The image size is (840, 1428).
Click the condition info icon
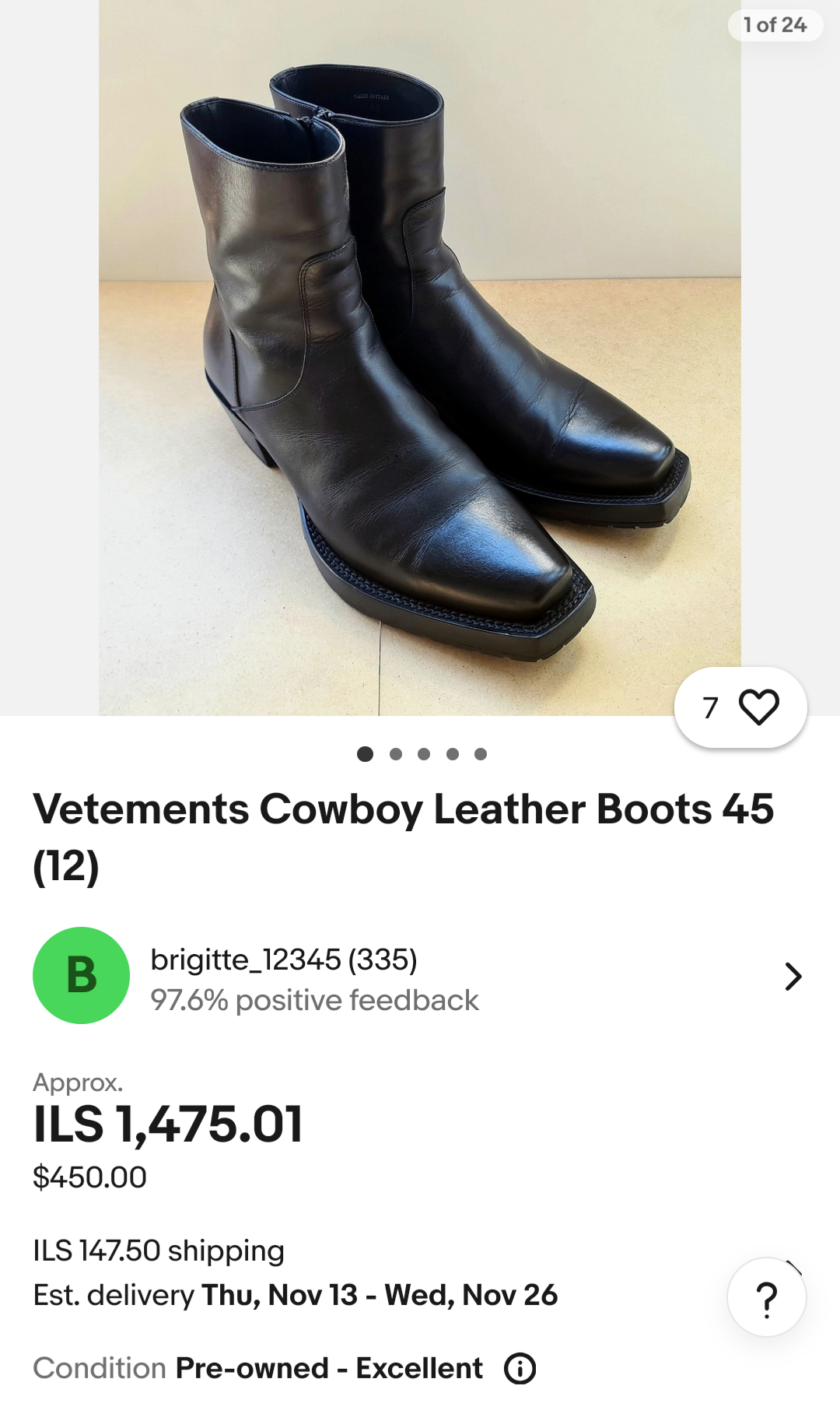[520, 1368]
